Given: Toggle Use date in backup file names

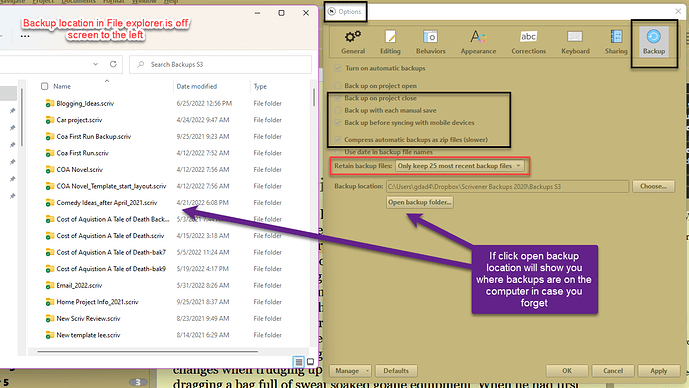Looking at the screenshot, I should (x=338, y=152).
